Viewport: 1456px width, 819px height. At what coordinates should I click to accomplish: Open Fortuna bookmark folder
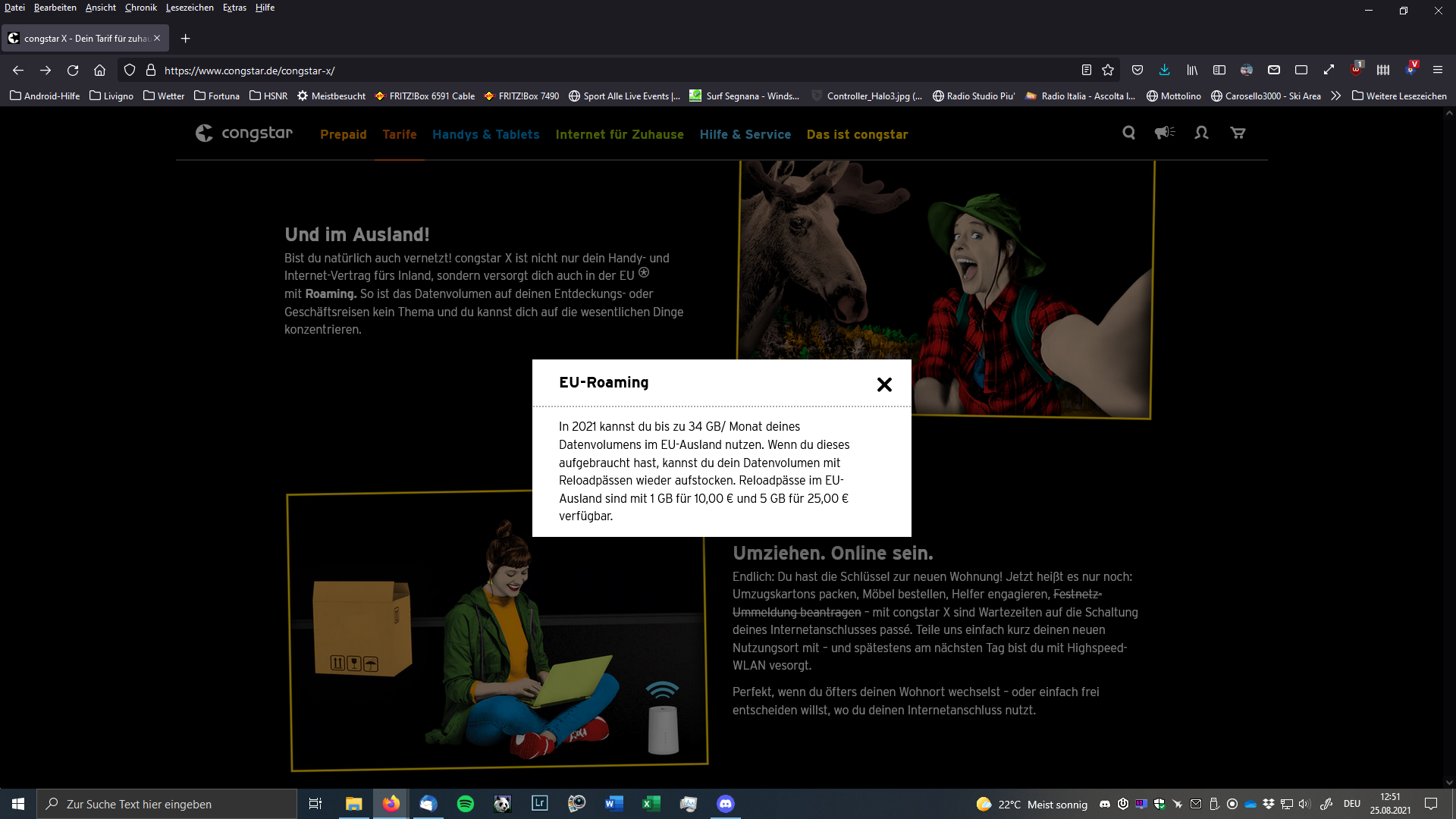(x=217, y=96)
